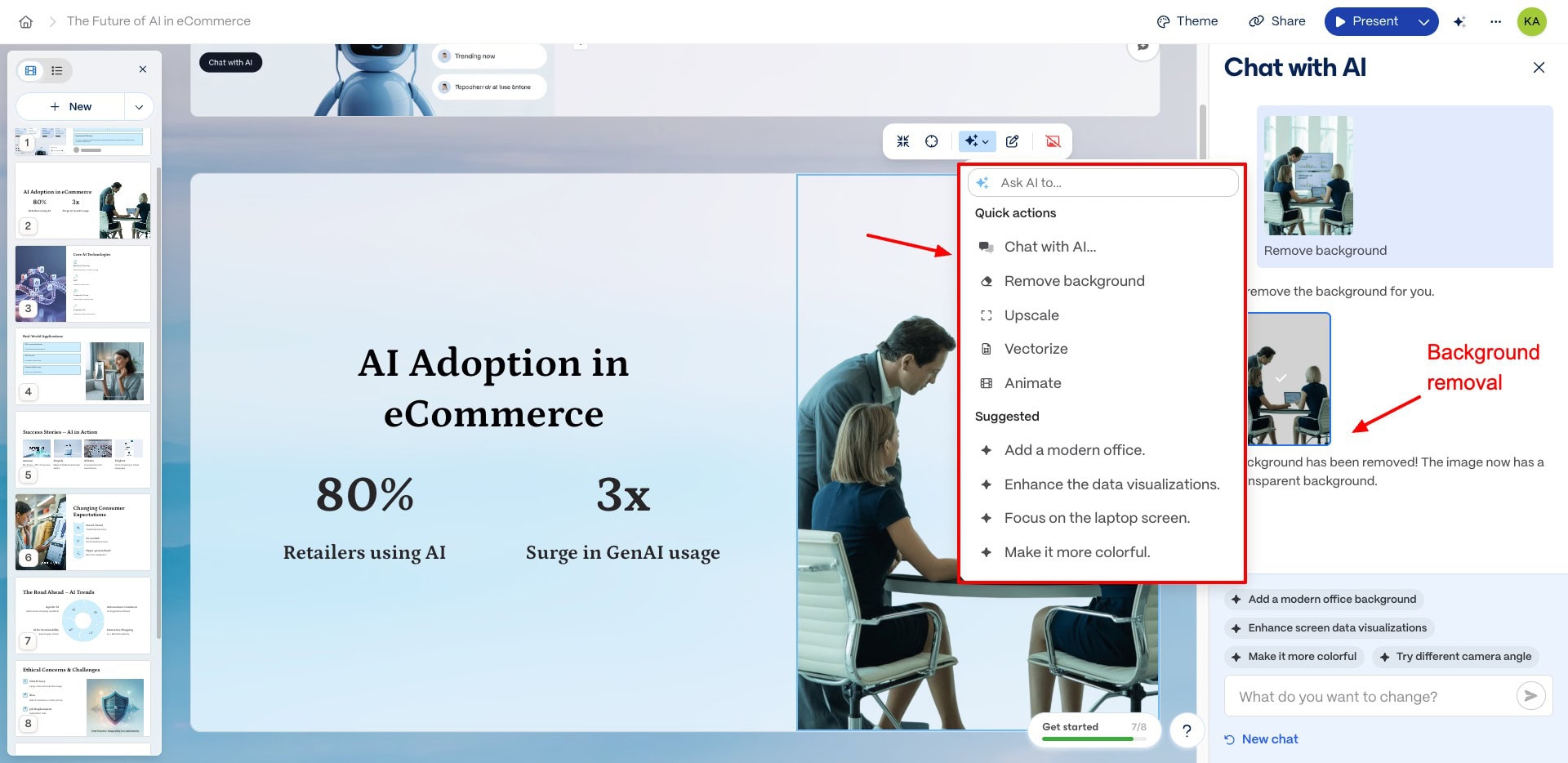Viewport: 1568px width, 763px height.
Task: Click the crop/fit image toolbar icon
Action: point(902,141)
